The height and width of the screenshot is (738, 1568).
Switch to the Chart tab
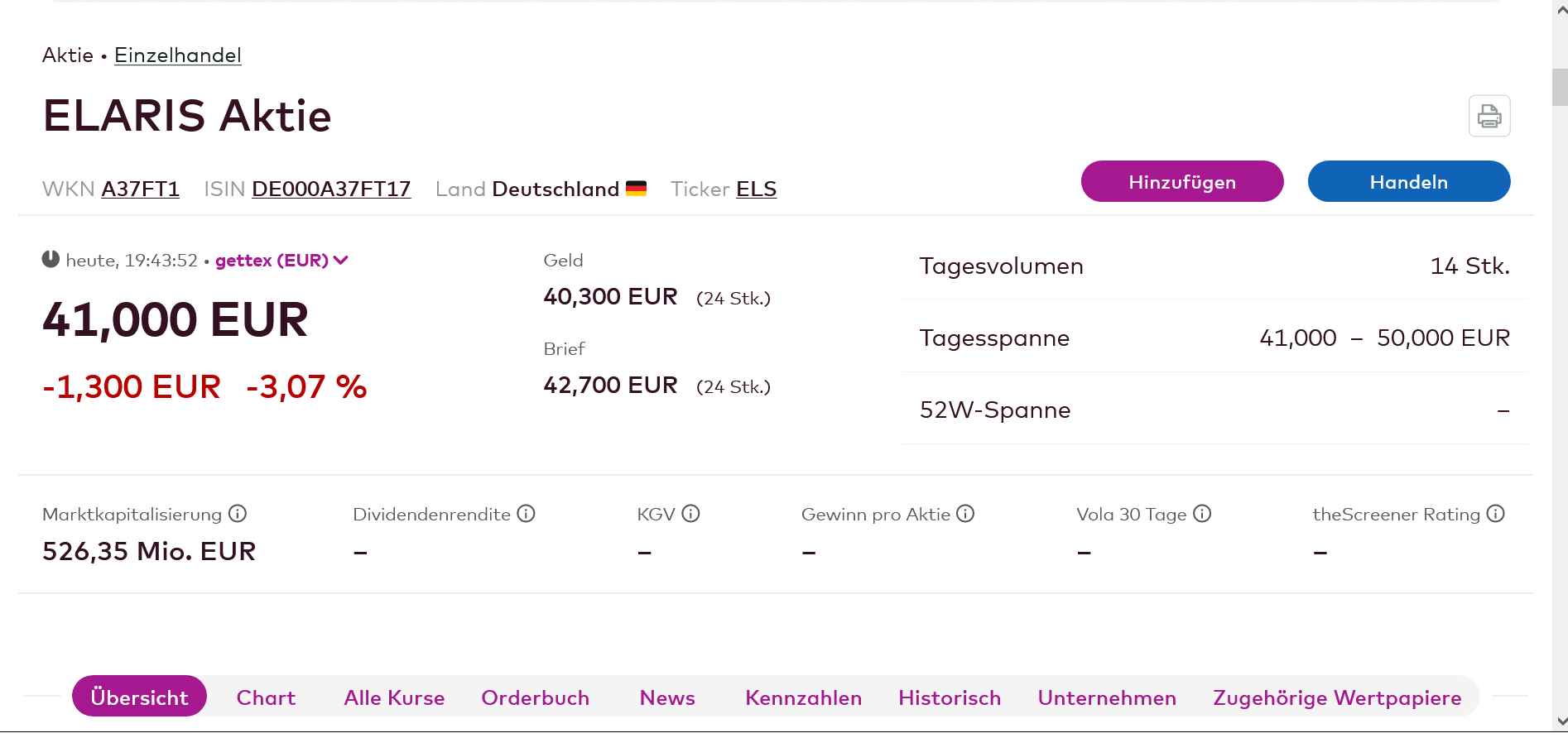(x=266, y=697)
